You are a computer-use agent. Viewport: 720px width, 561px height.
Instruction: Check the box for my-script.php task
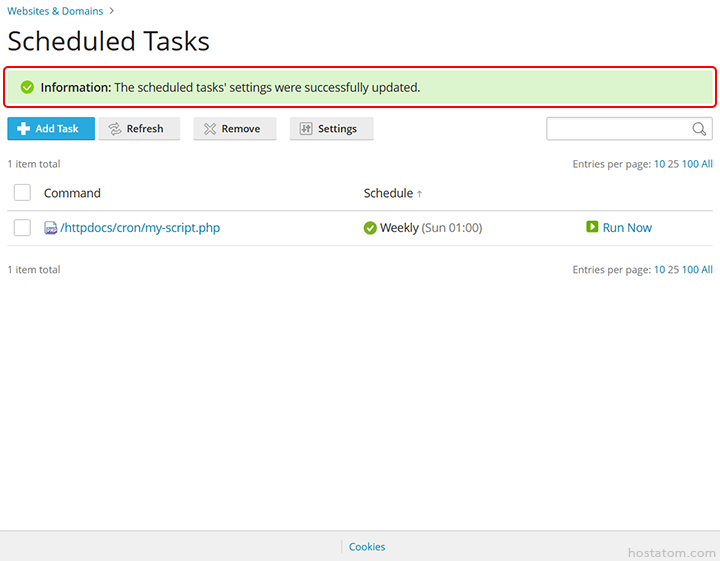pyautogui.click(x=22, y=228)
